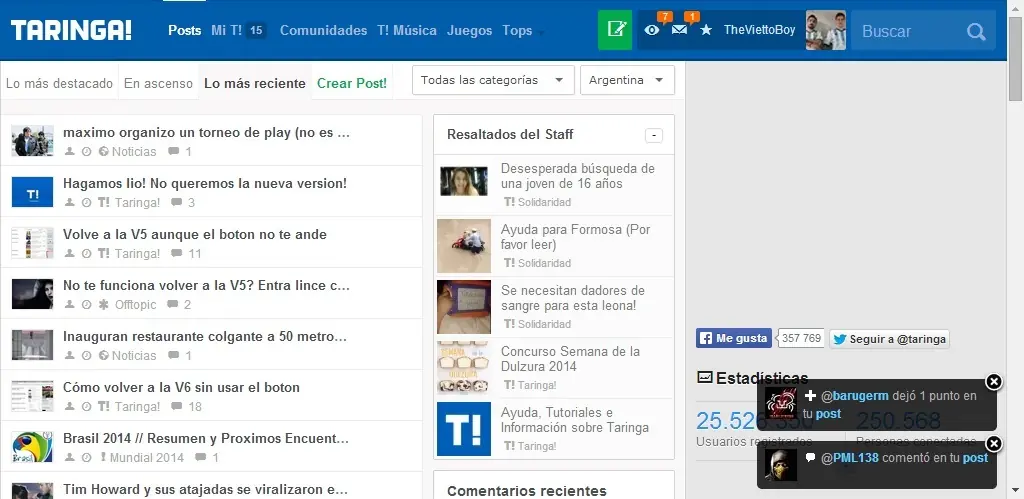Viewport: 1024px width, 499px height.
Task: Click the search magnifier icon
Action: pos(976,31)
